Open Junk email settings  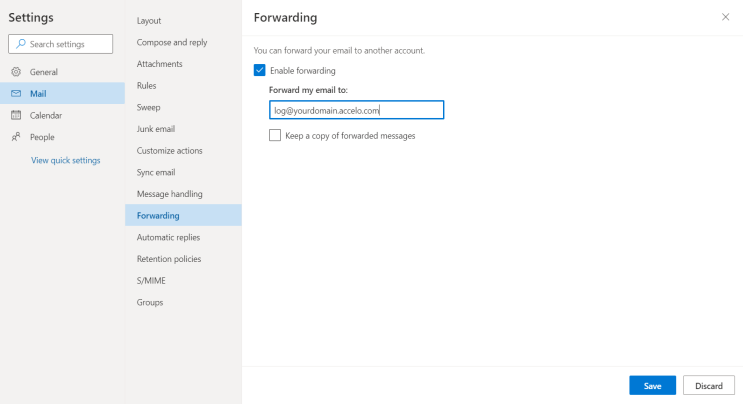156,129
